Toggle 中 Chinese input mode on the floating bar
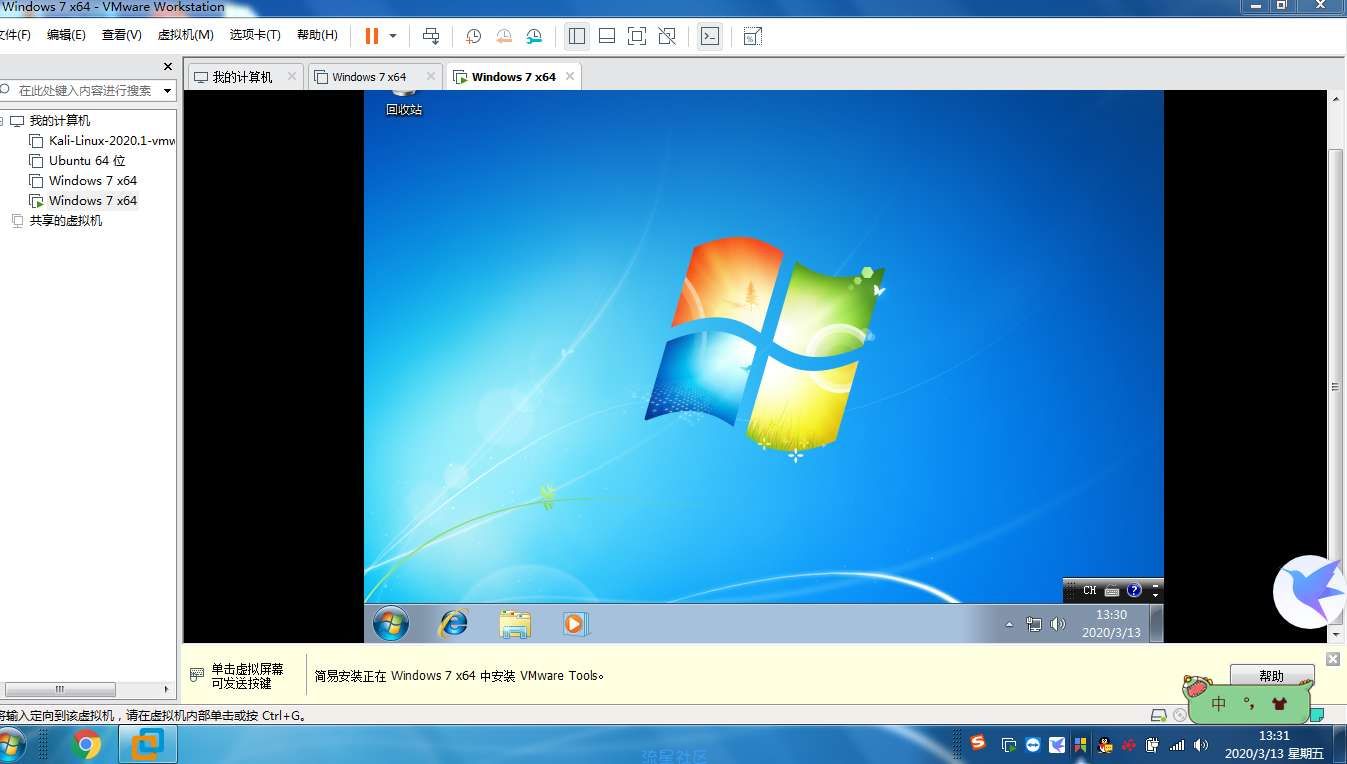The image size is (1347, 764). 1219,704
